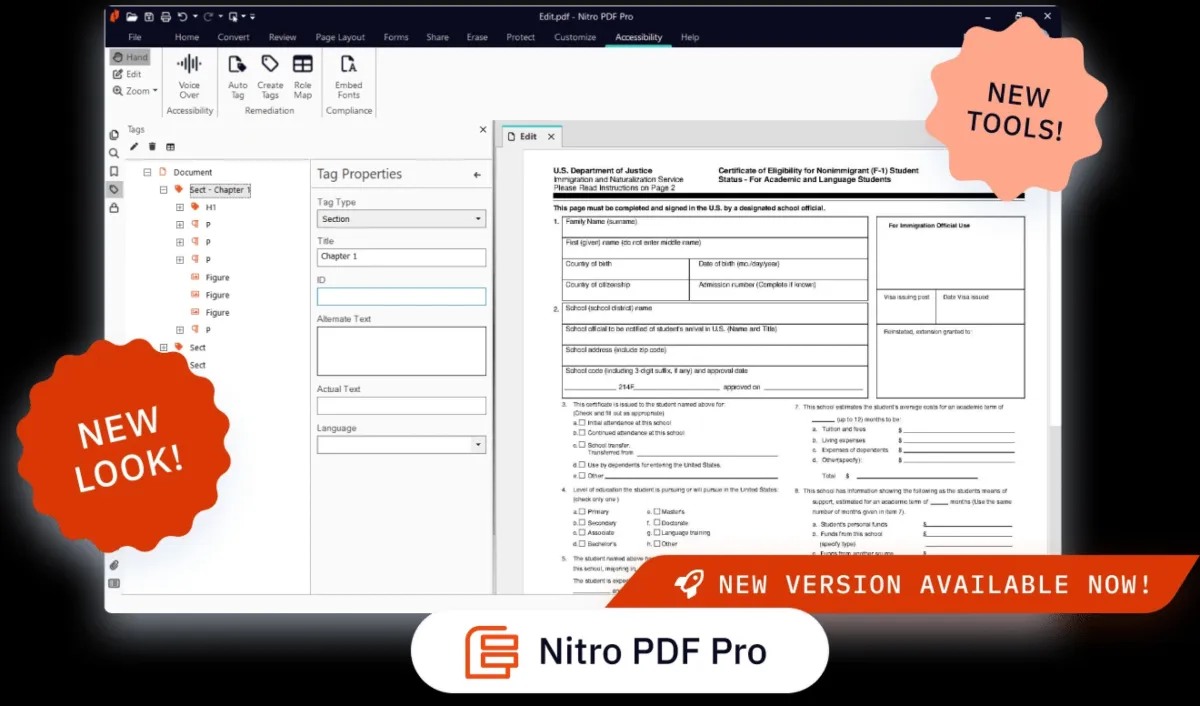
Task: Delete selected tag using trash icon
Action: pos(154,145)
